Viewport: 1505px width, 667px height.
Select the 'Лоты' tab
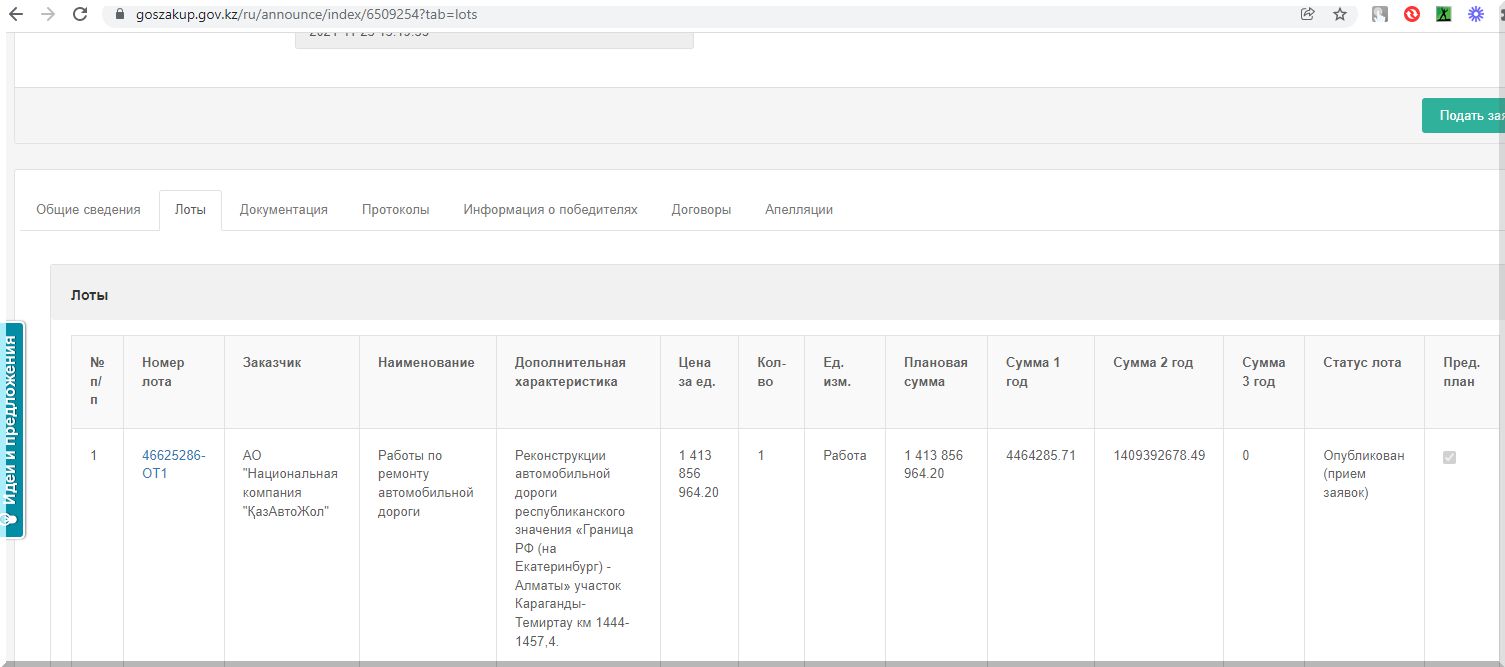point(190,210)
